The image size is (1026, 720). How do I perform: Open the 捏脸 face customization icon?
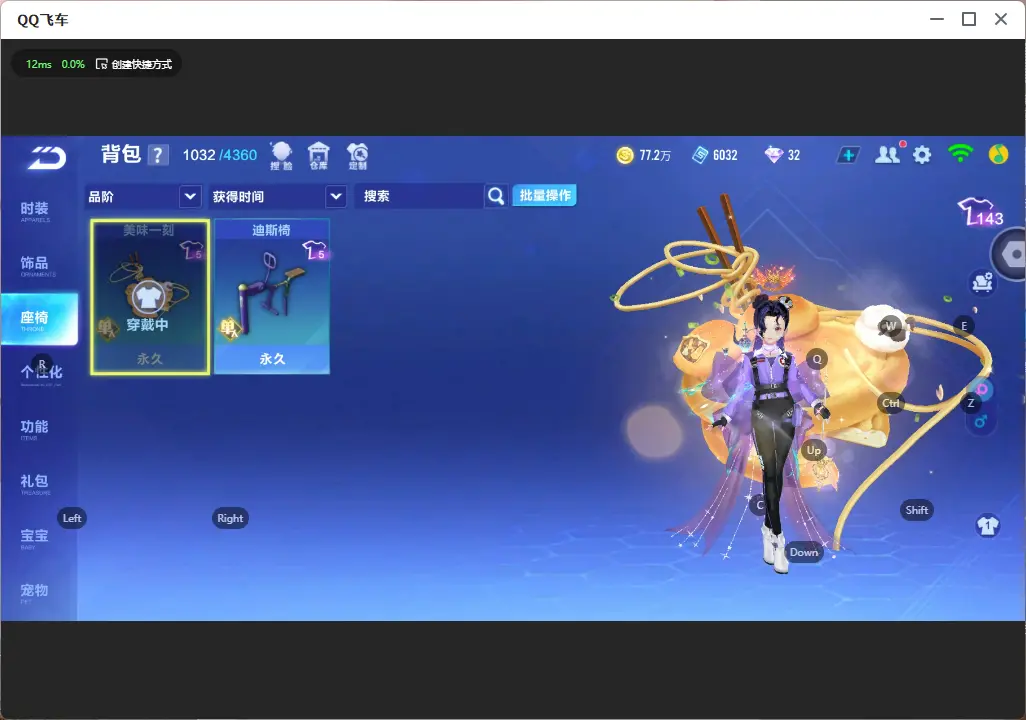[281, 156]
